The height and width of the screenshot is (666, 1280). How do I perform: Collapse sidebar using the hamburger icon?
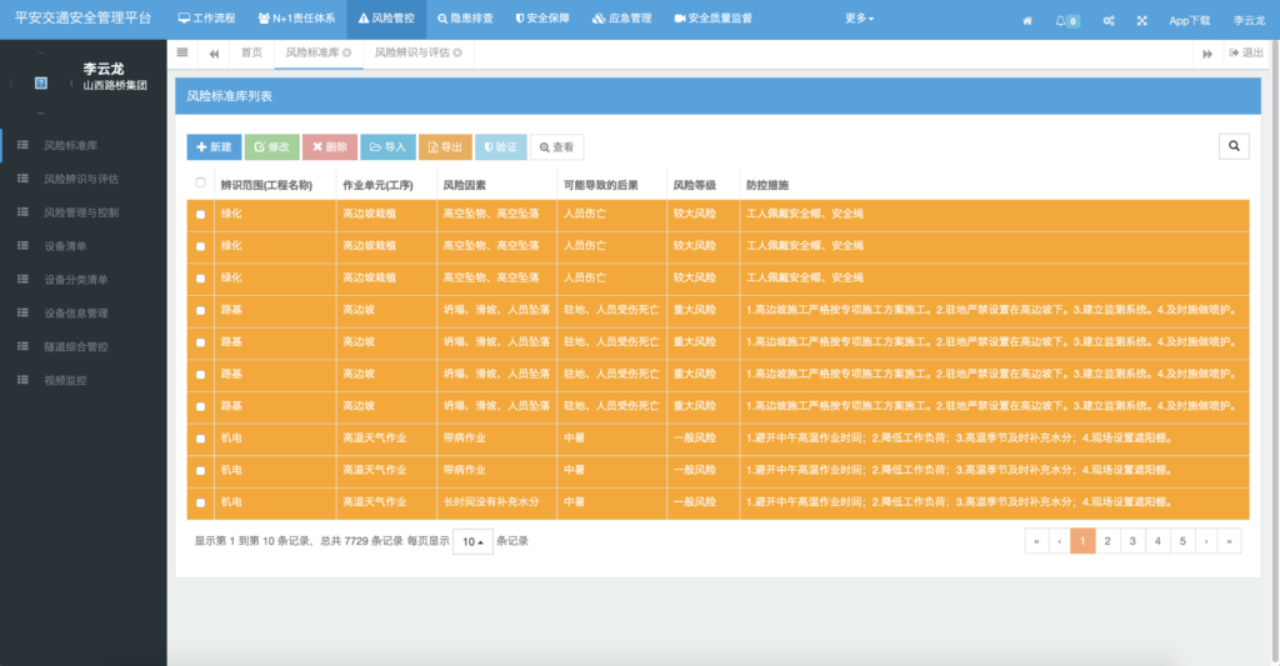pos(182,53)
